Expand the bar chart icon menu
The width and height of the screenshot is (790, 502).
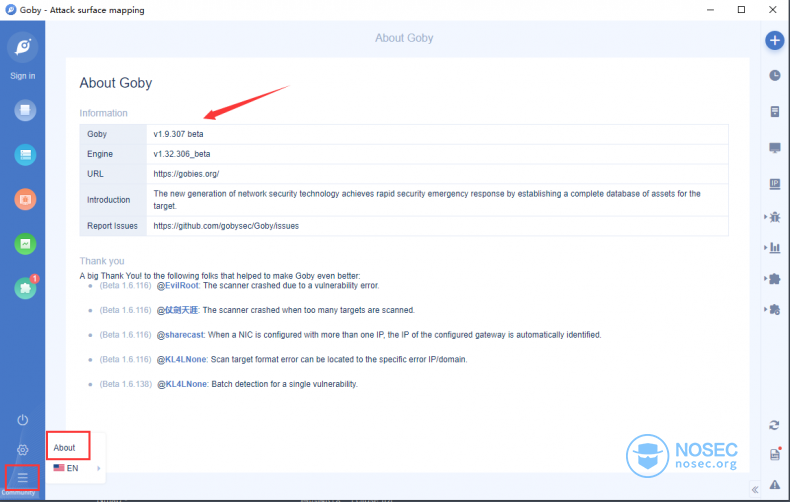click(x=773, y=247)
